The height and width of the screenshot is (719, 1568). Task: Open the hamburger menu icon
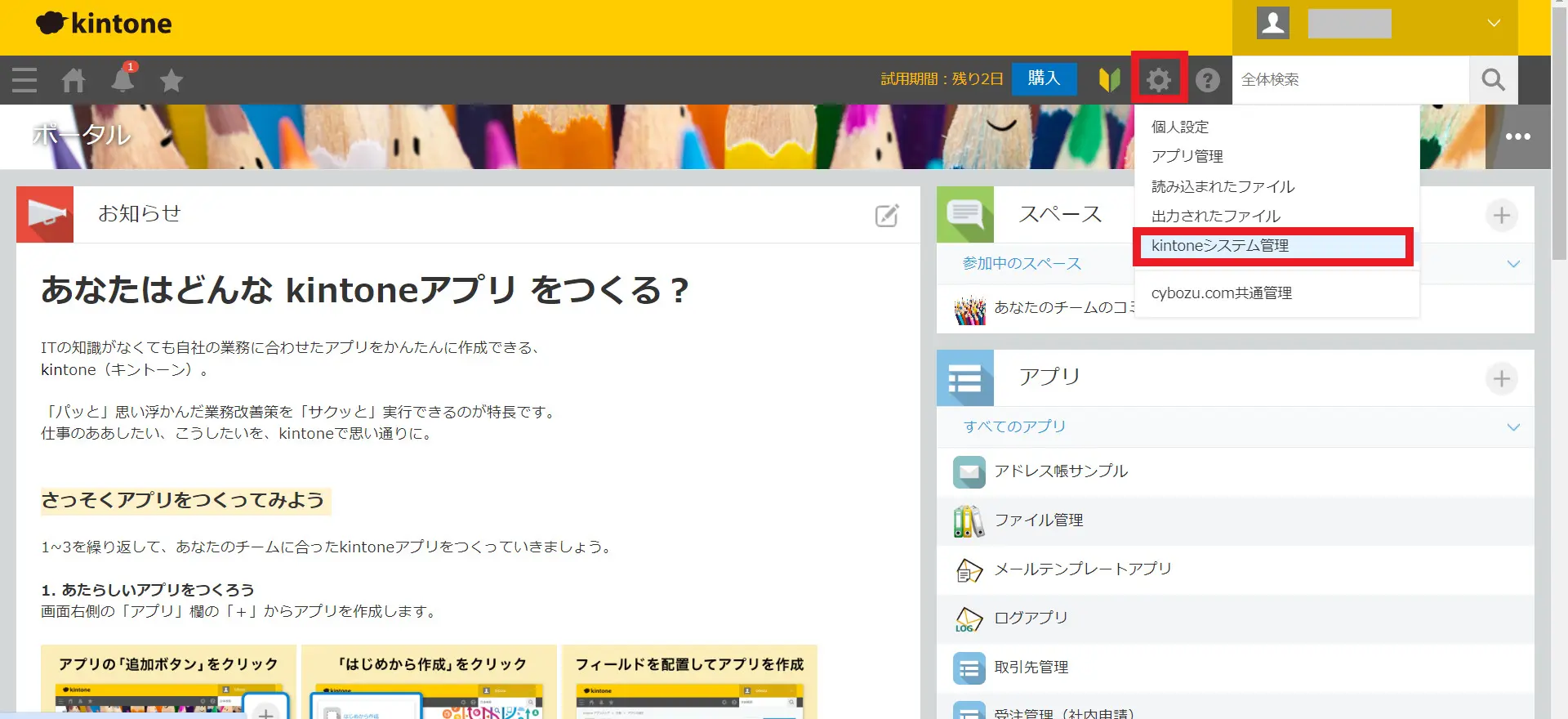coord(24,80)
